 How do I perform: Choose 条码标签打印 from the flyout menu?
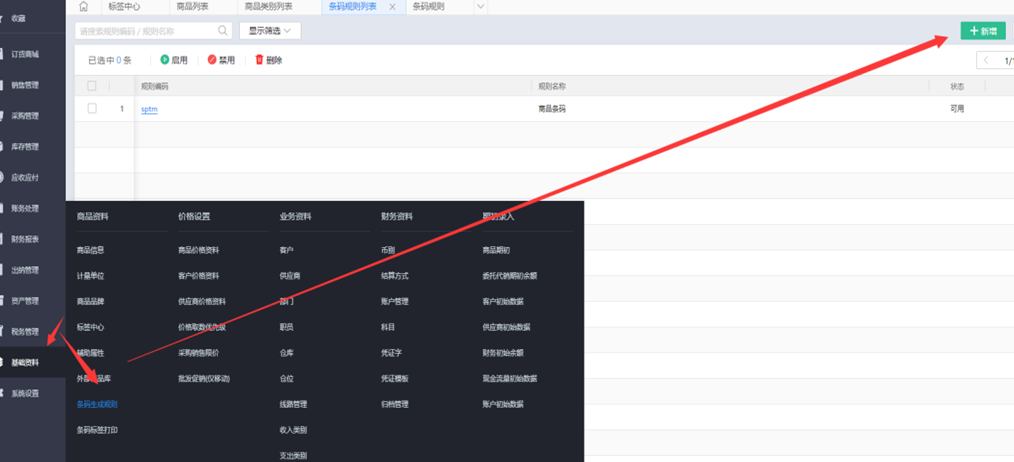pos(97,430)
